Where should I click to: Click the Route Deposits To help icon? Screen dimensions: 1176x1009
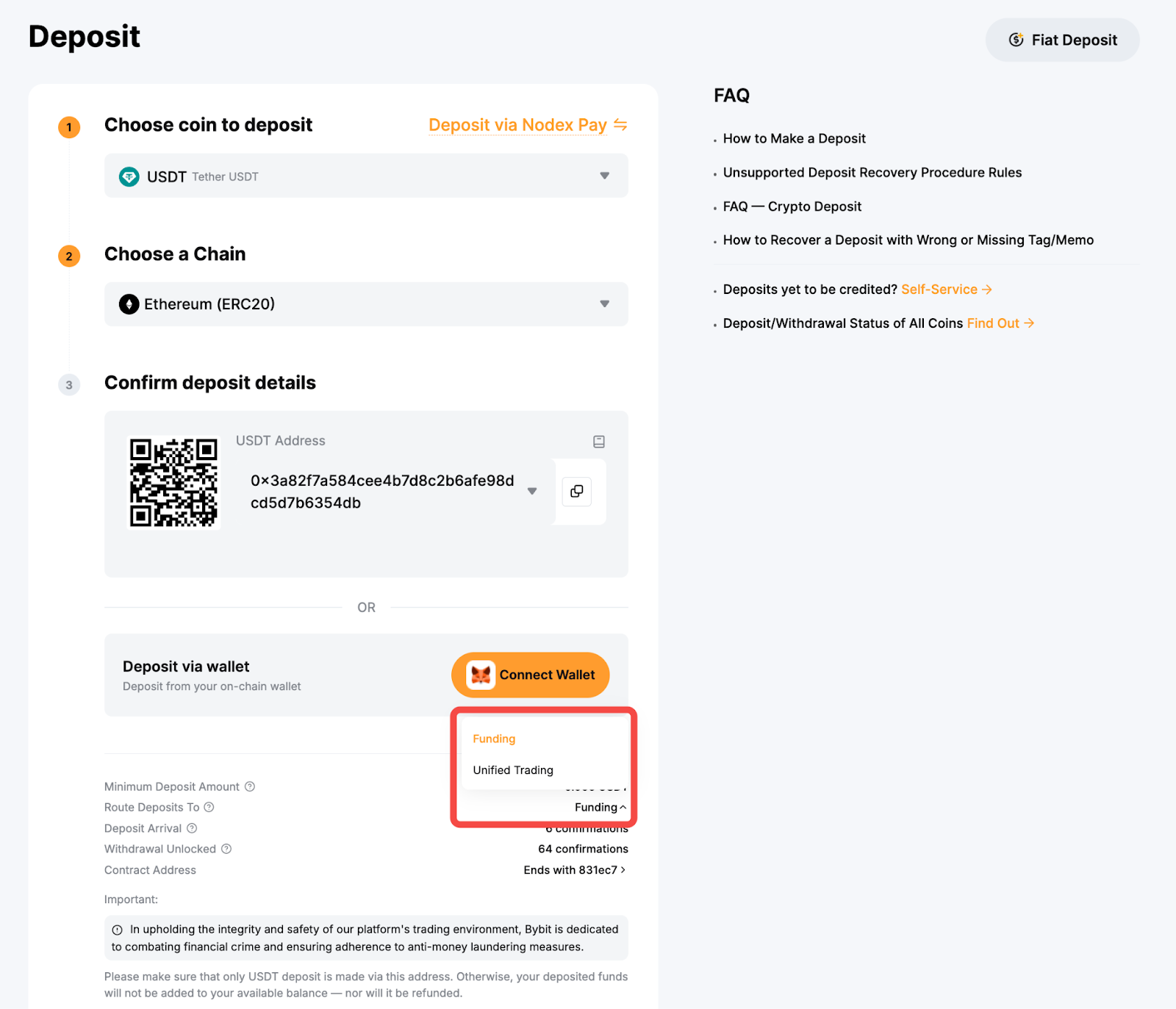209,807
